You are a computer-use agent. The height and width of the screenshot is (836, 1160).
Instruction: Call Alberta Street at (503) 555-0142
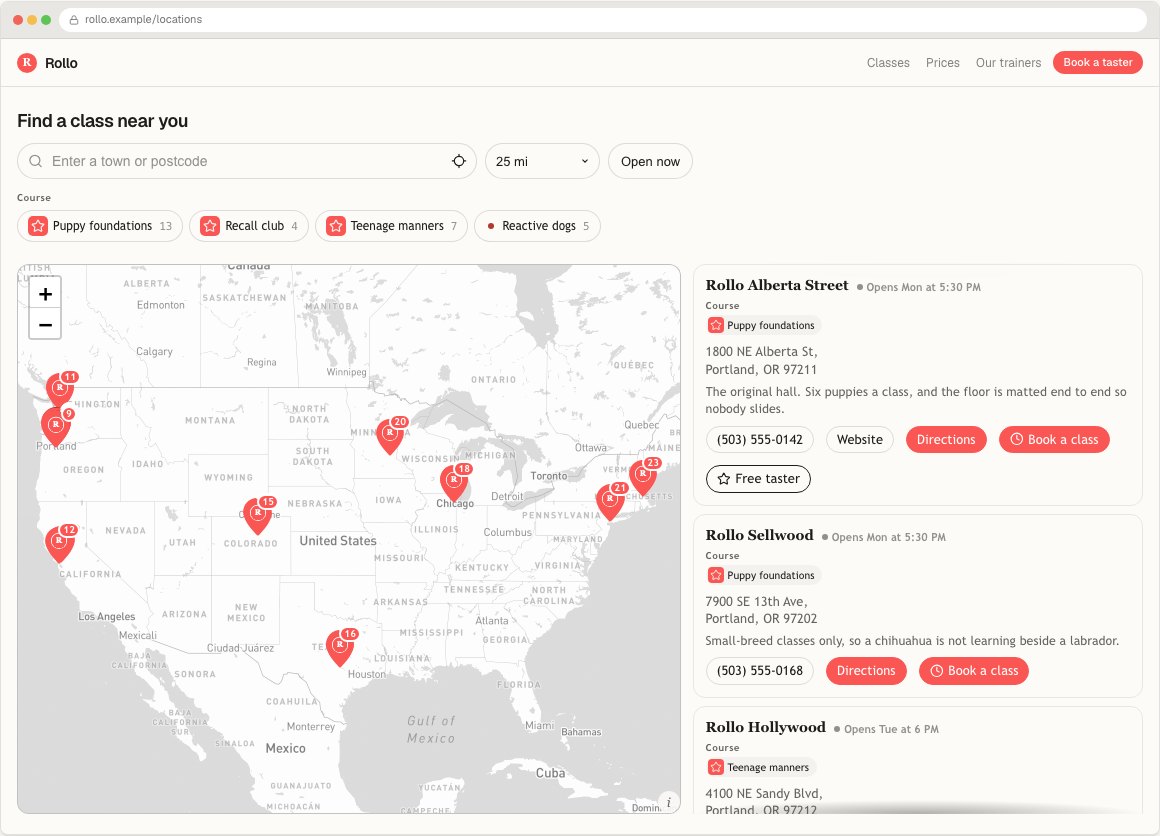click(760, 439)
